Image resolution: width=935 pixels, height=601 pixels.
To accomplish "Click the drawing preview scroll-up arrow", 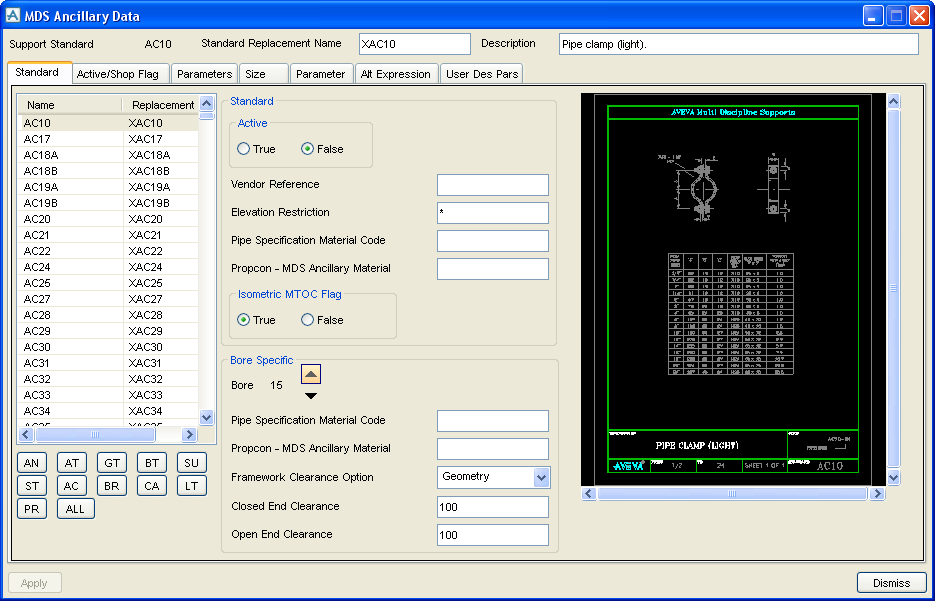I will click(x=893, y=101).
